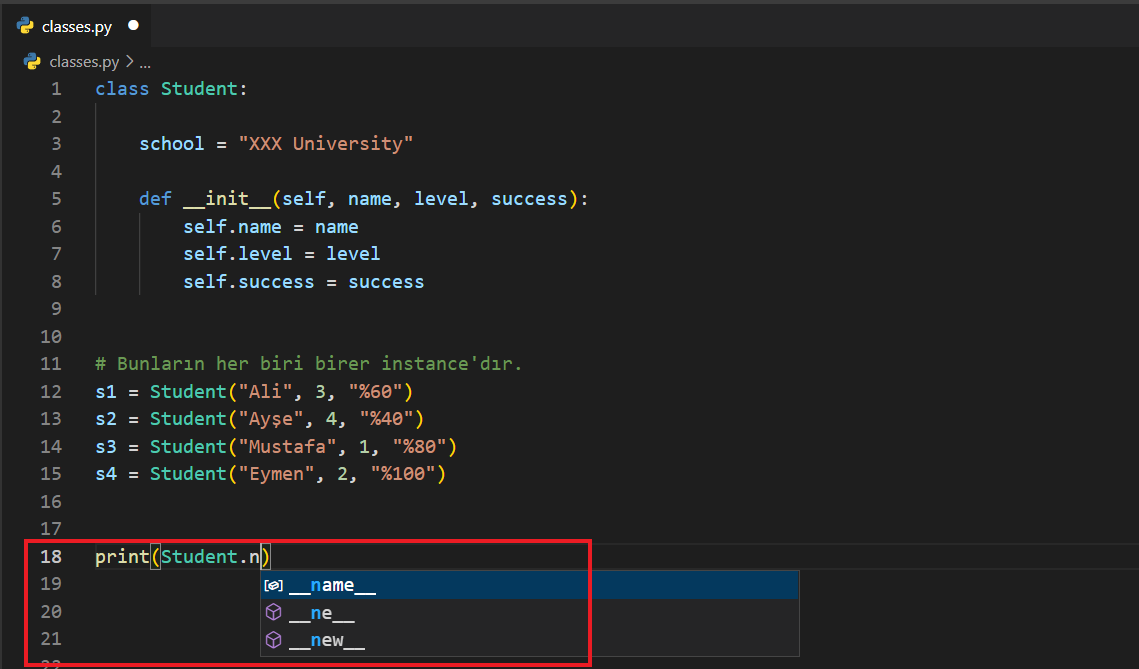Pick the __ne__ suggestion from the list
This screenshot has width=1139, height=669.
pyautogui.click(x=322, y=613)
